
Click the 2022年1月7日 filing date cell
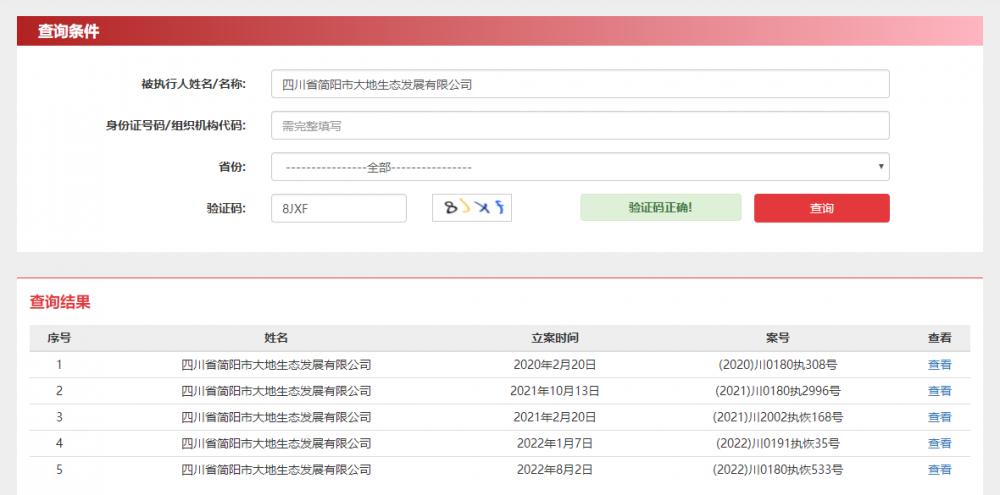555,443
